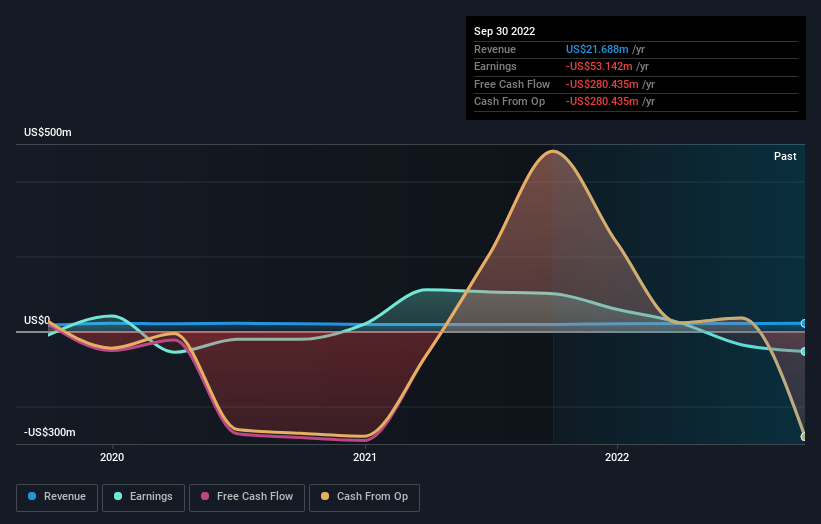Toggle the Cash From Op legend button
This screenshot has height=524, width=821.
click(x=364, y=497)
